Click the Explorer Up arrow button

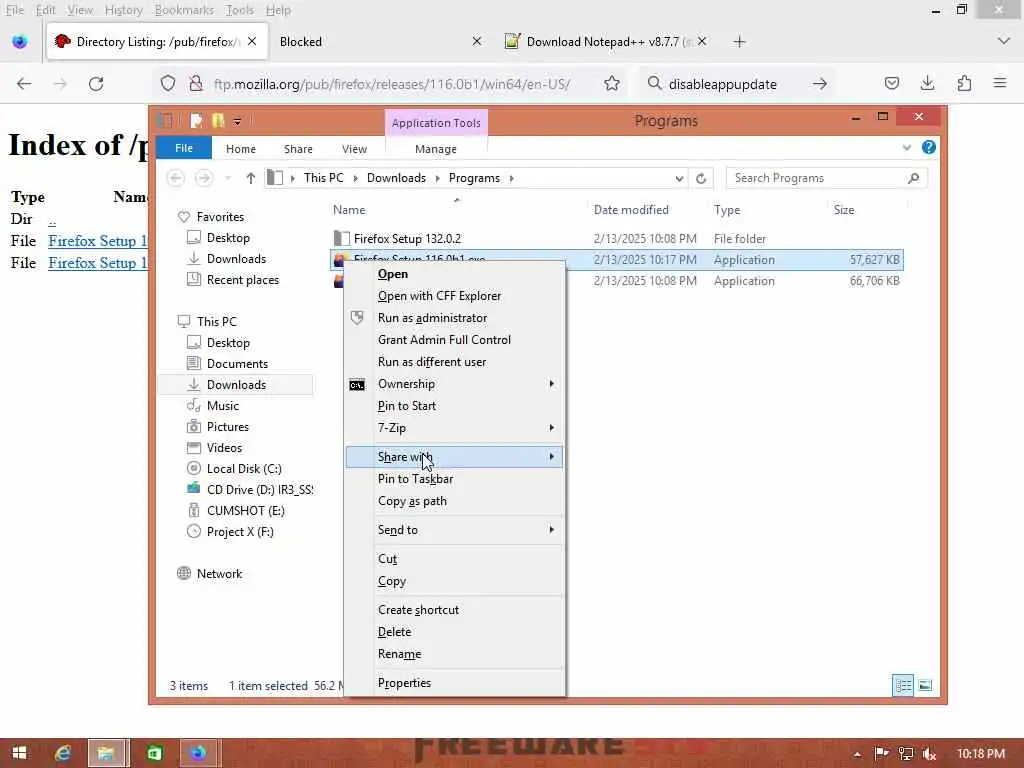[x=251, y=178]
